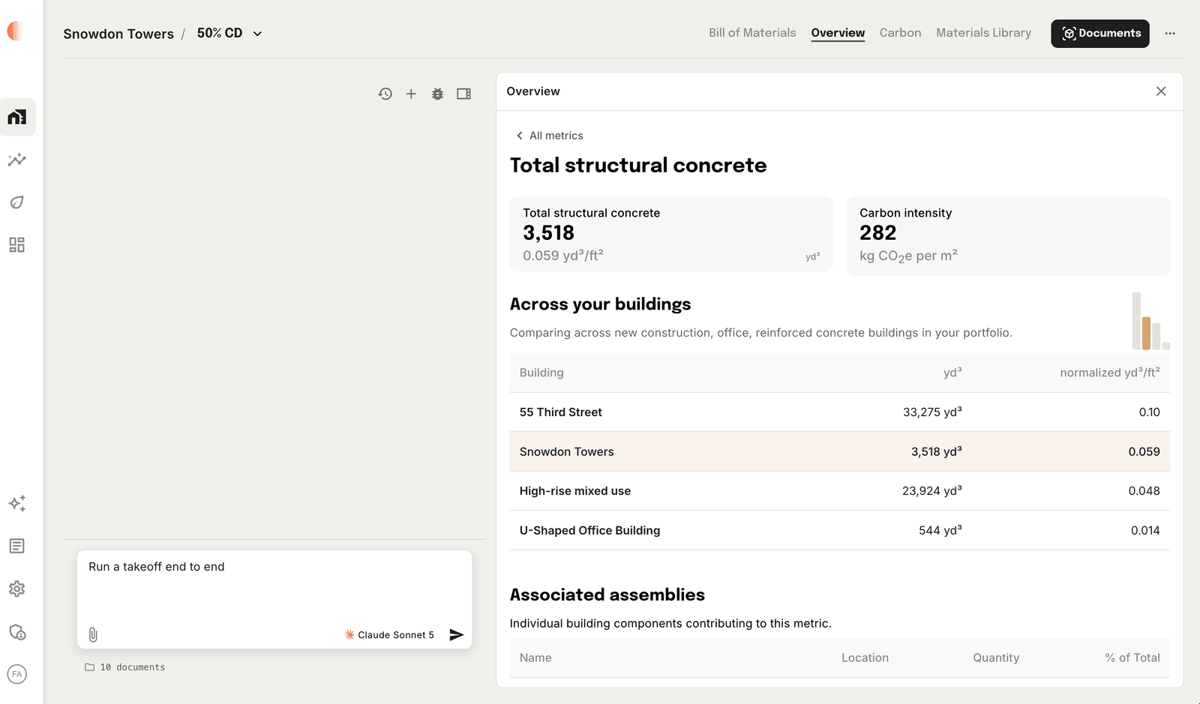Click the bug debug icon
This screenshot has height=704, width=1200.
tap(437, 94)
